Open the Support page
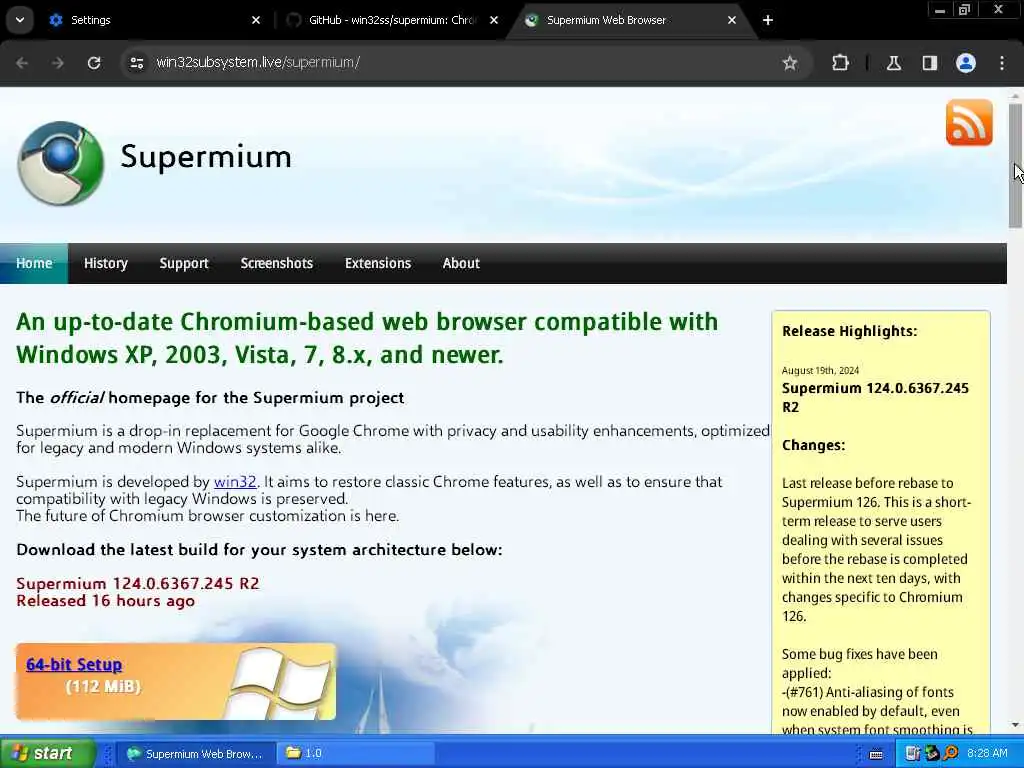This screenshot has height=768, width=1024. (184, 263)
